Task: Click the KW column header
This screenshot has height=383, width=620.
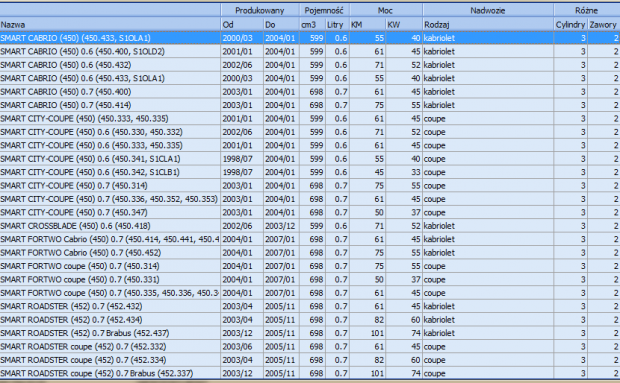Action: [x=404, y=25]
